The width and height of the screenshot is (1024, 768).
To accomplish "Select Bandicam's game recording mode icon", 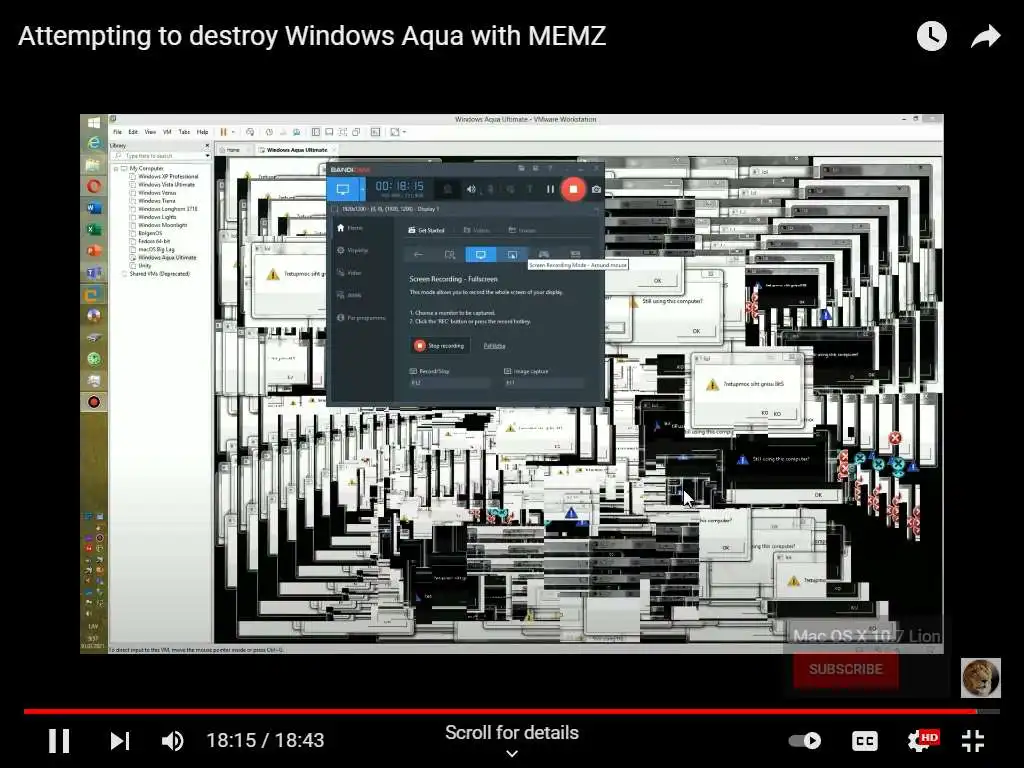I will coord(543,255).
